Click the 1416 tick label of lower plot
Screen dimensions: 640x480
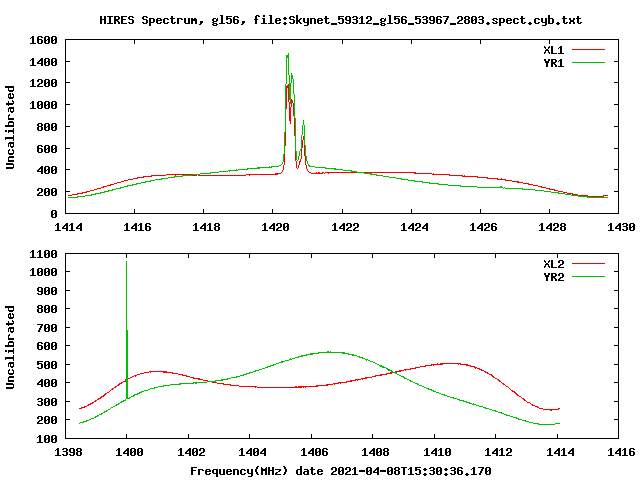point(621,452)
